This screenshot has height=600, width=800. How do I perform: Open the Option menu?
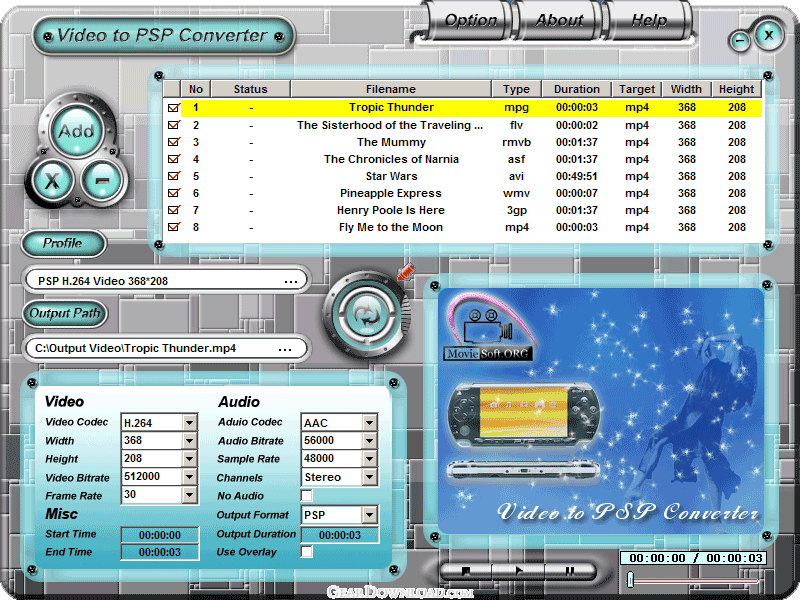[x=470, y=20]
